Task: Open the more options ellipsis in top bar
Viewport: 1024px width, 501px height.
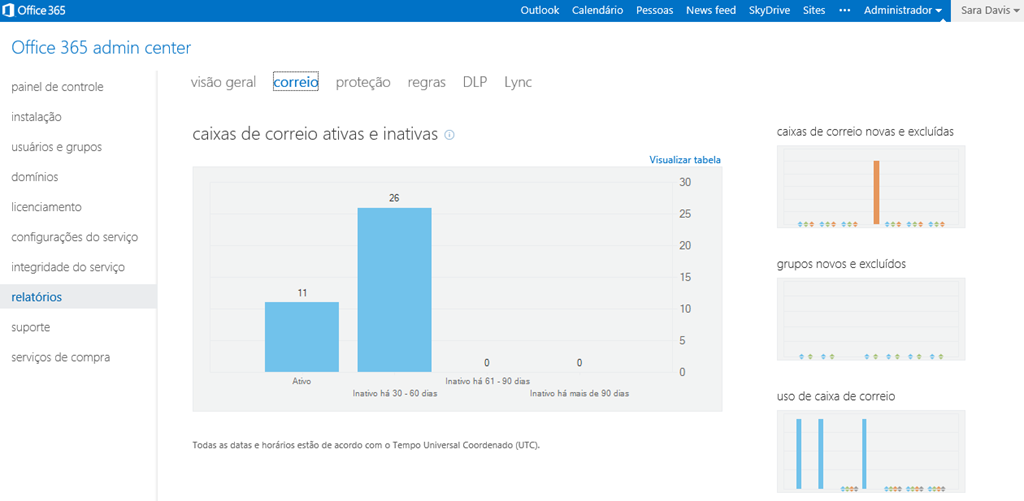Action: click(x=844, y=10)
